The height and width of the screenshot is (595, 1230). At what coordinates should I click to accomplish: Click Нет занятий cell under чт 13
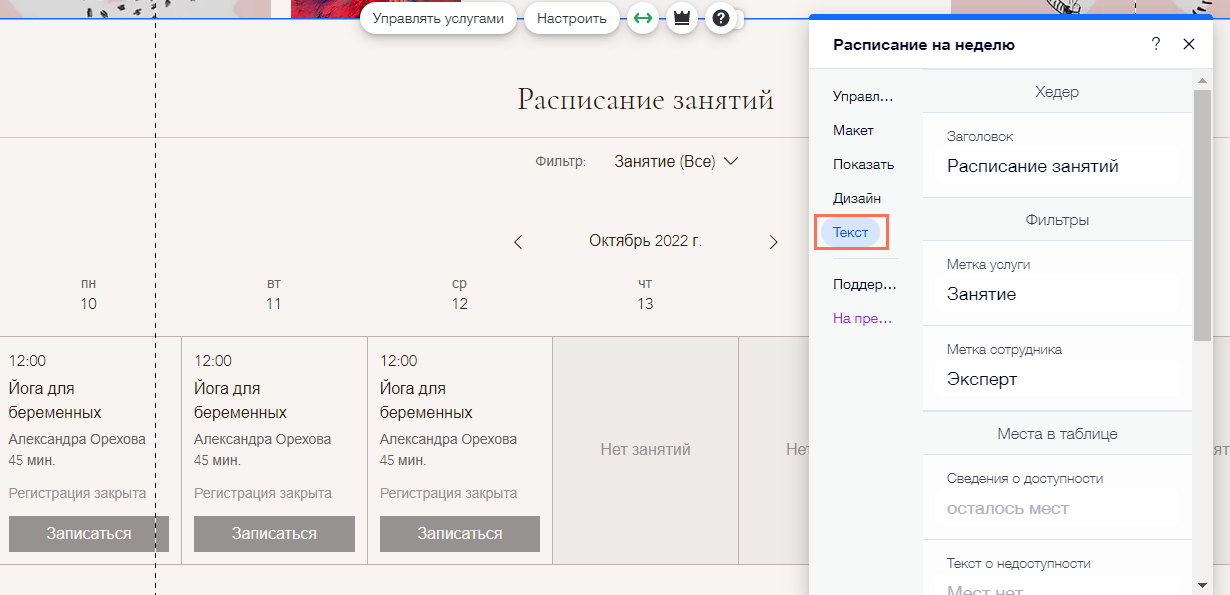tap(646, 450)
